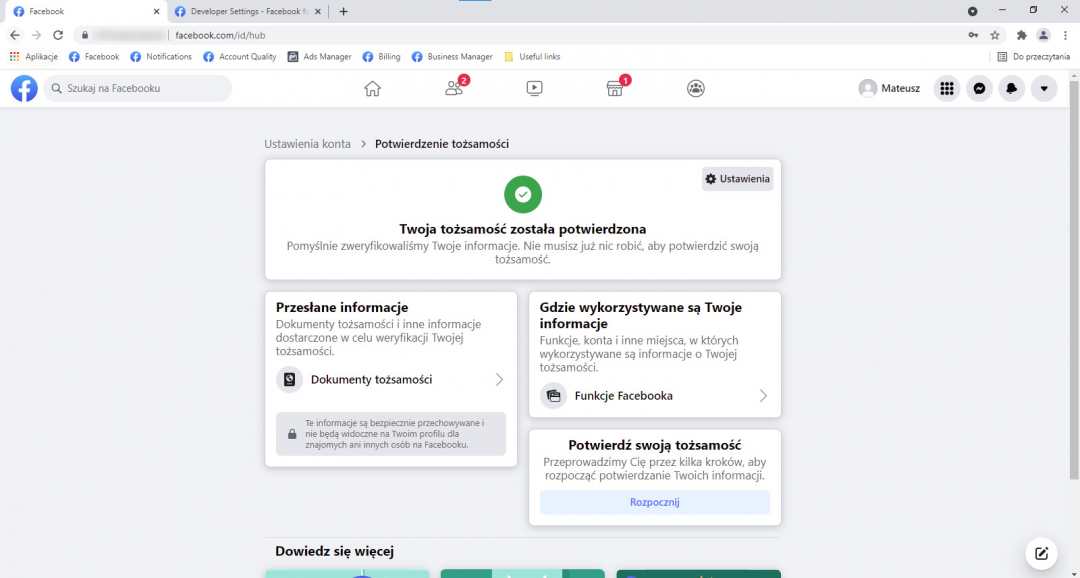Click the new message compose icon

tap(1041, 553)
